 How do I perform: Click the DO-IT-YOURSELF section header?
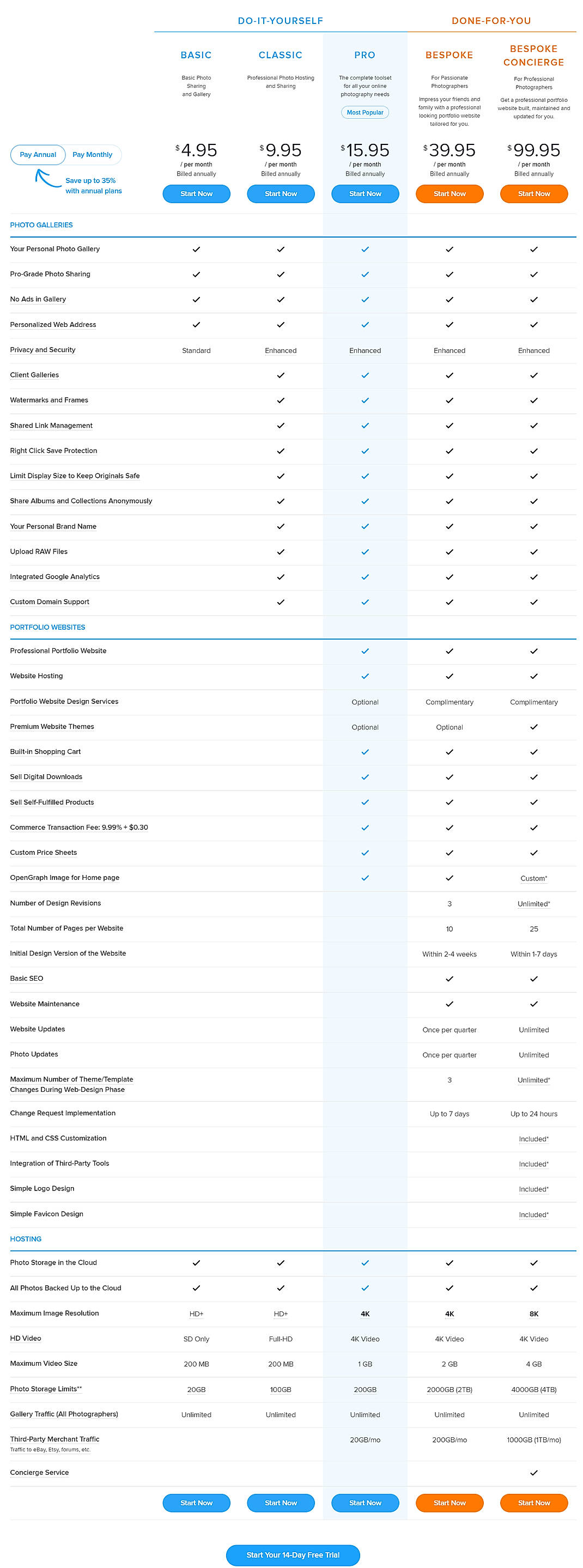coord(281,21)
